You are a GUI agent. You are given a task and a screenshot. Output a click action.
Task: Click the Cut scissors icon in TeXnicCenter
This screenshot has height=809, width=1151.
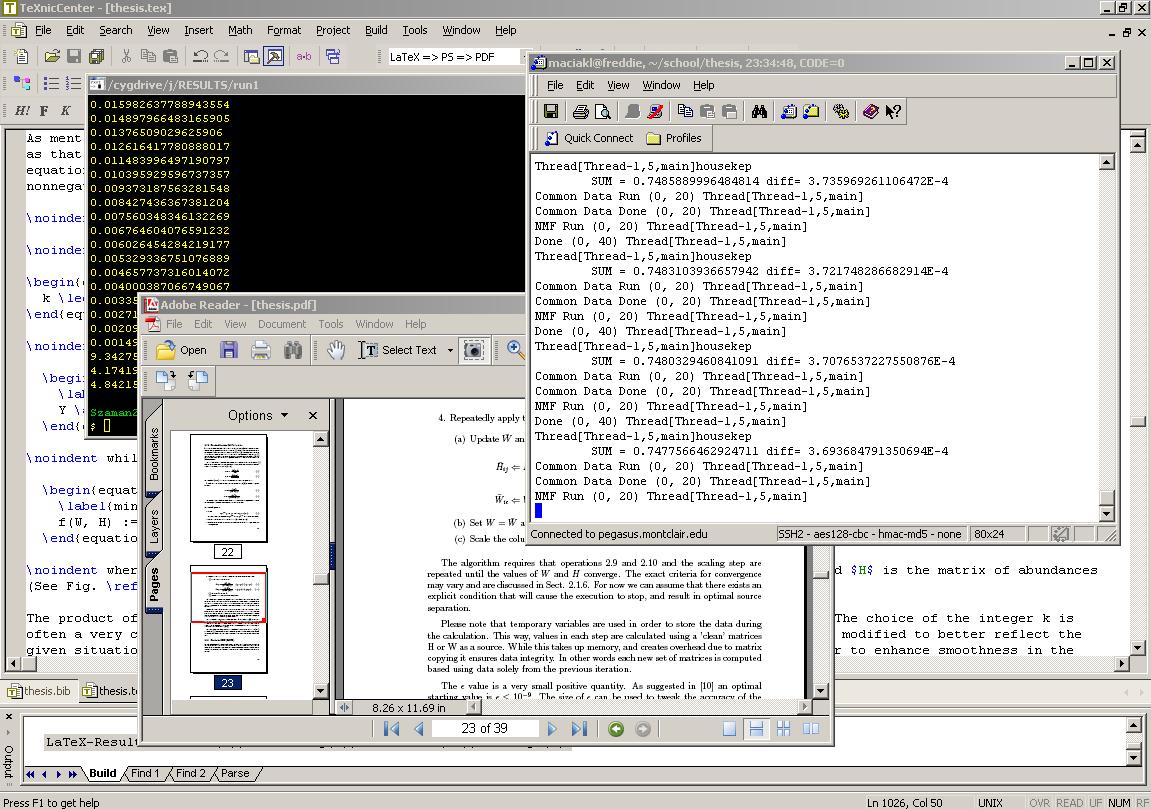click(126, 57)
